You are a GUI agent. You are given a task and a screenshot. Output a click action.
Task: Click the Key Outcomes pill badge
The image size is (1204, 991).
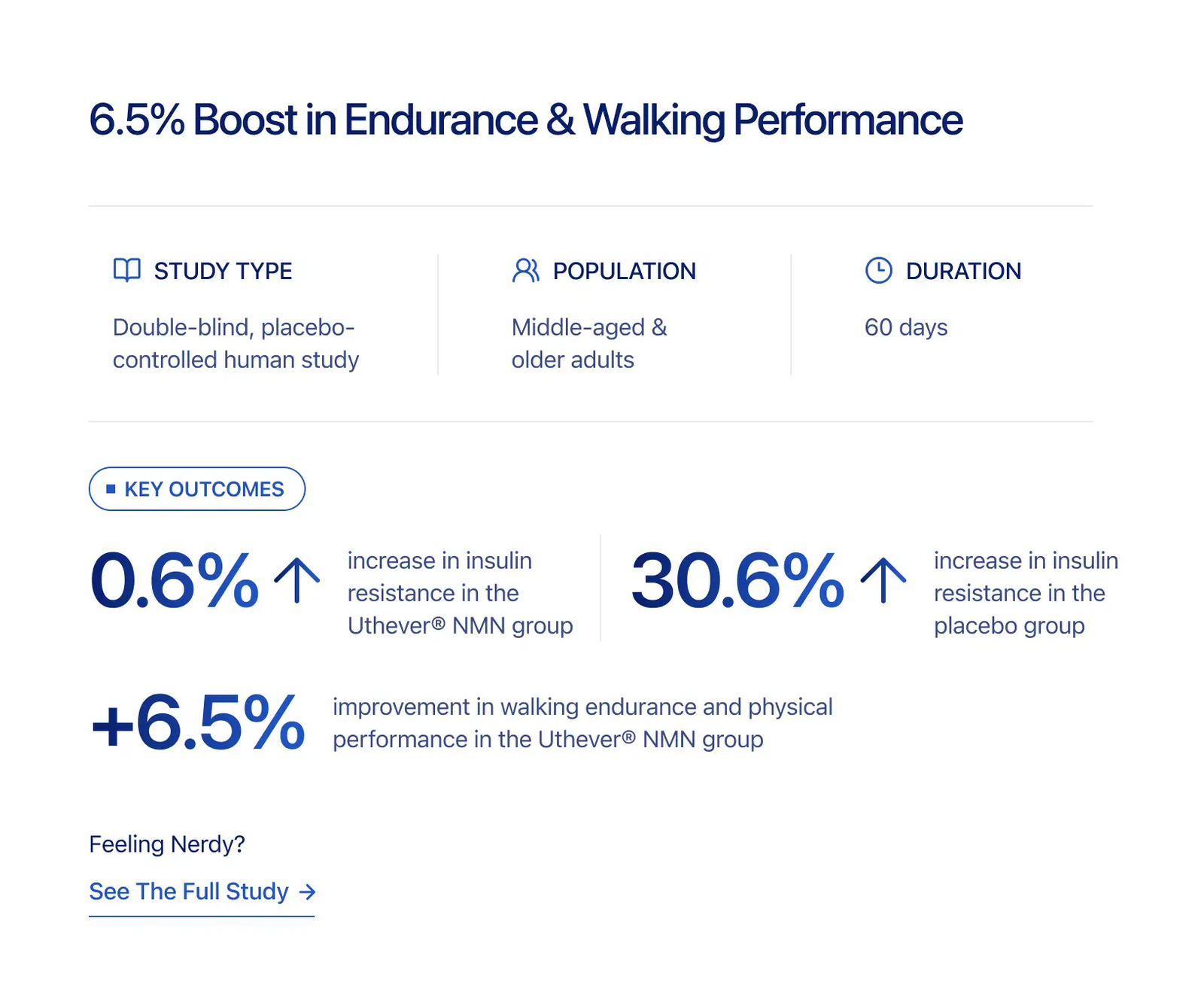[x=197, y=489]
